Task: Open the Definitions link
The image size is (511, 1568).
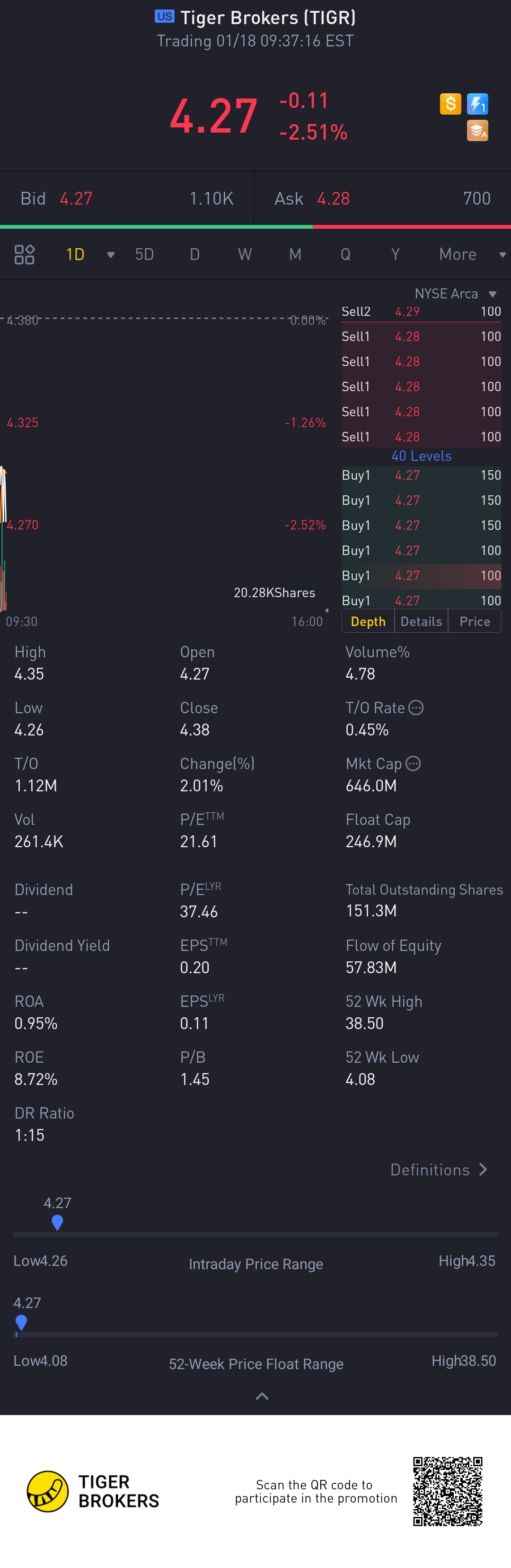Action: click(438, 1169)
